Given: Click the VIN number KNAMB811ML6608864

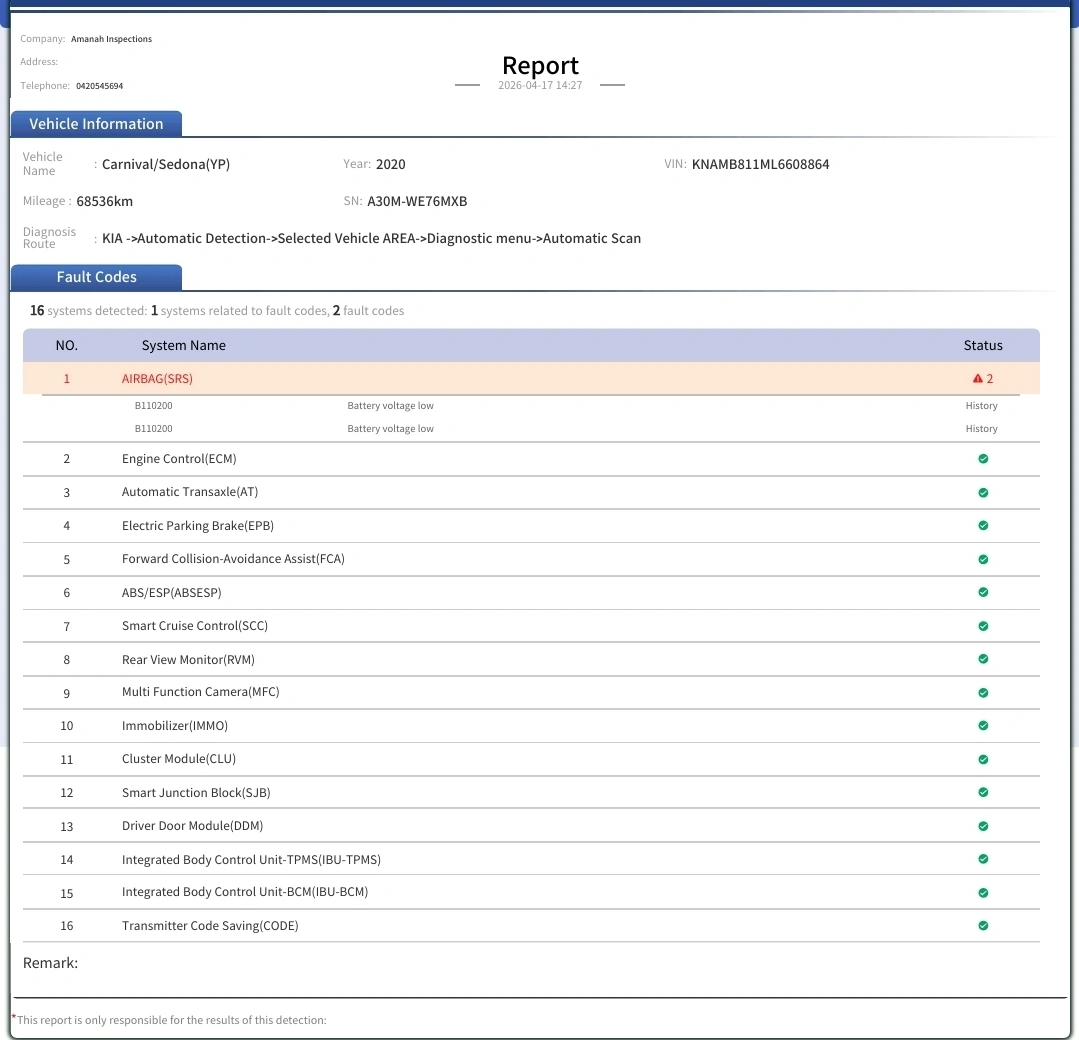Looking at the screenshot, I should click(760, 164).
